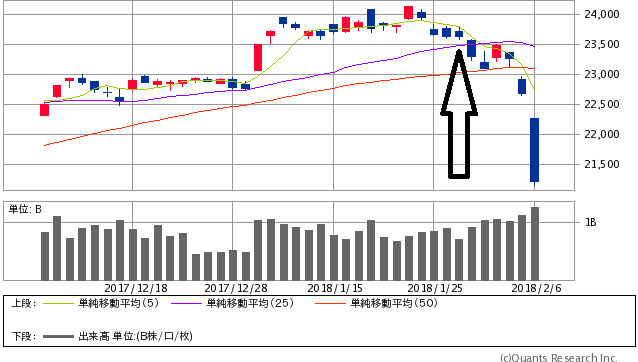Click the 単純移動平均(5) legend entry

[118, 303]
